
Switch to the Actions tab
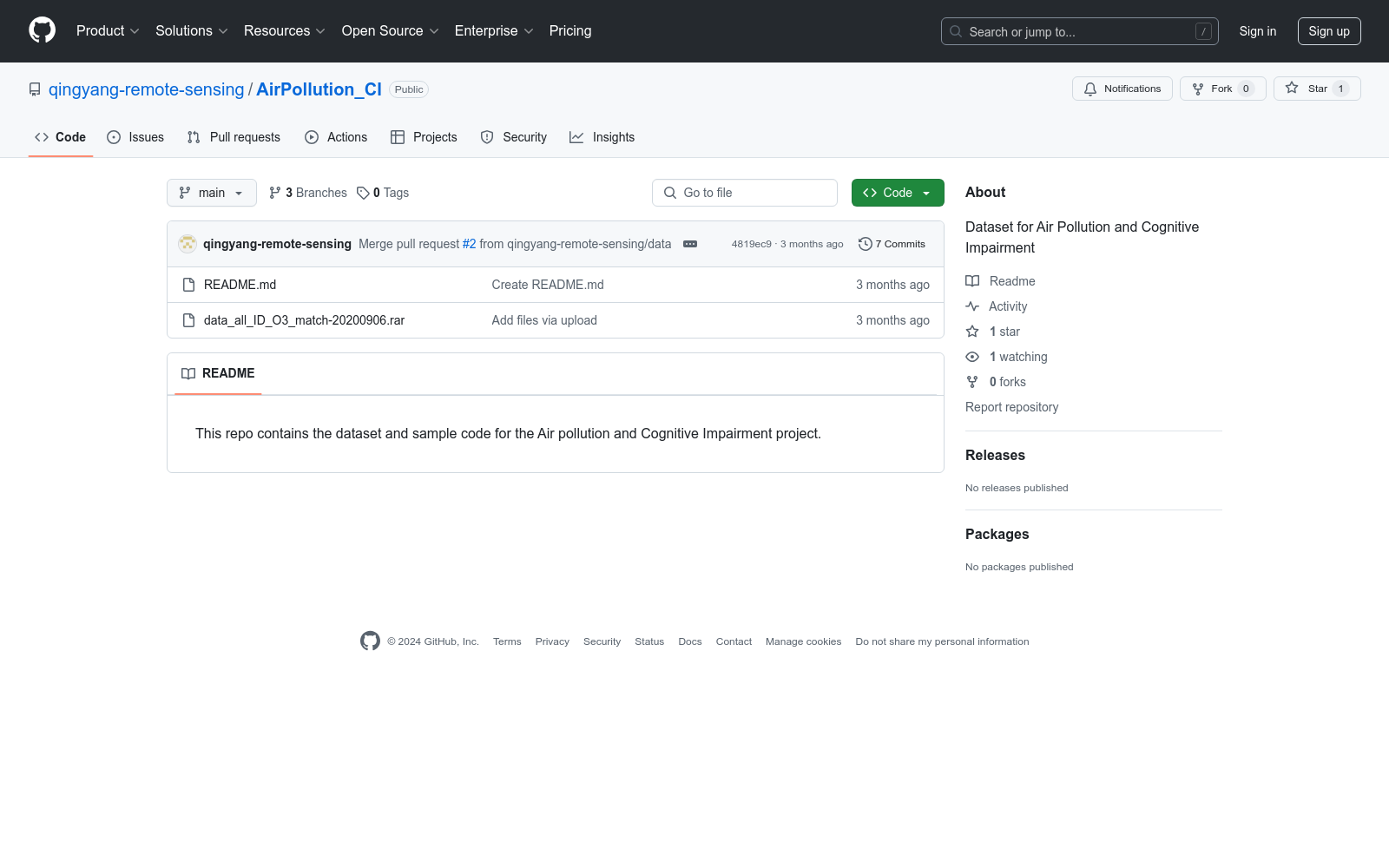(336, 137)
